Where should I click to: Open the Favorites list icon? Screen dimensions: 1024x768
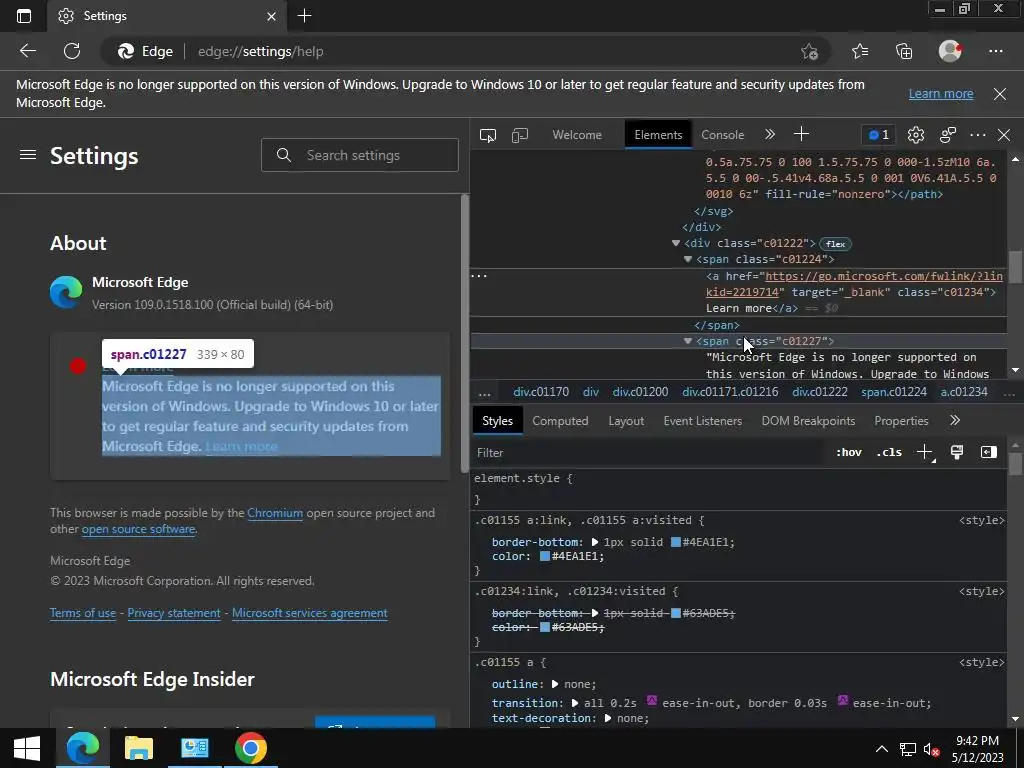click(860, 51)
